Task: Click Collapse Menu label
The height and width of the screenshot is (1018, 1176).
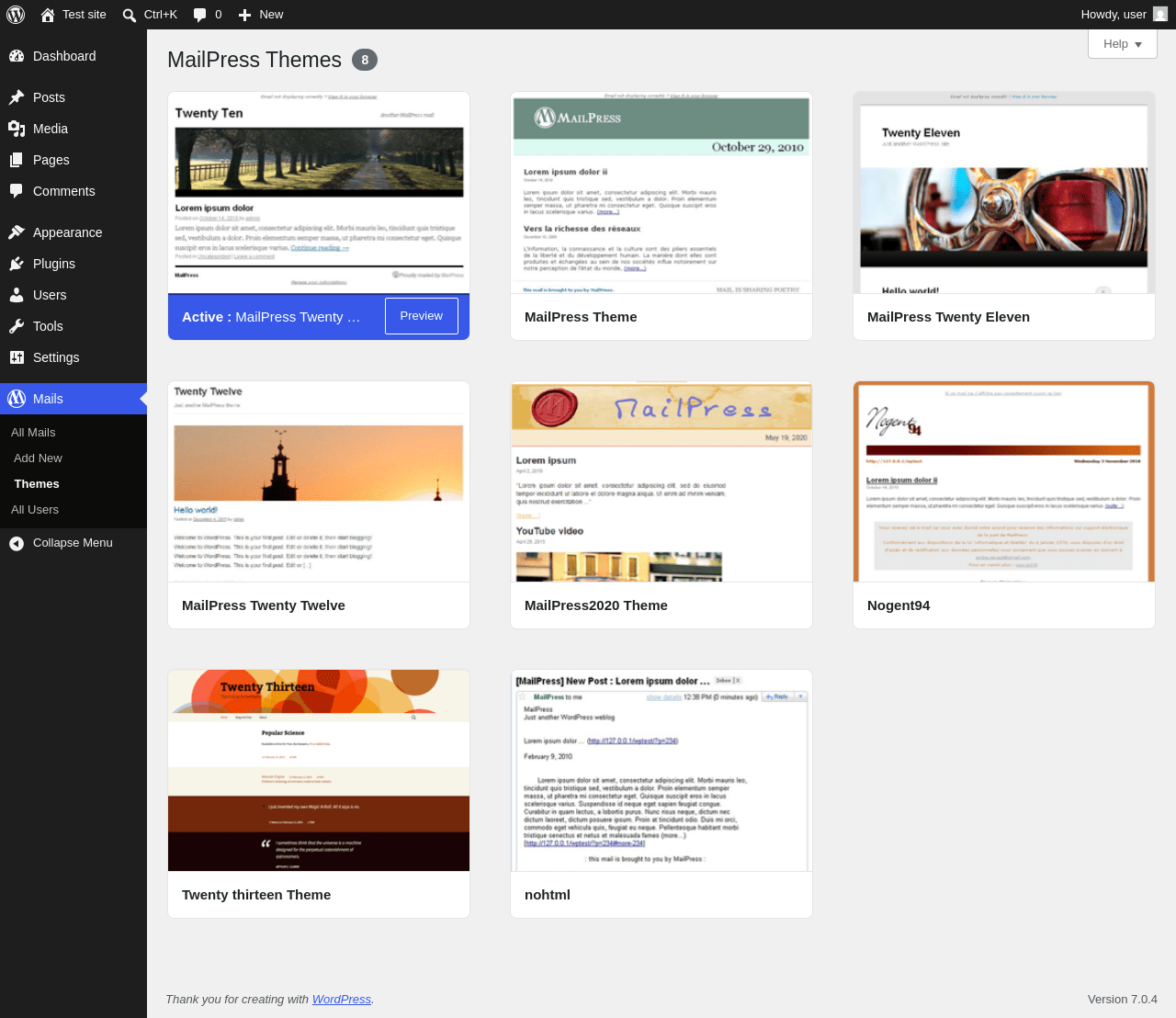Action: pyautogui.click(x=73, y=543)
